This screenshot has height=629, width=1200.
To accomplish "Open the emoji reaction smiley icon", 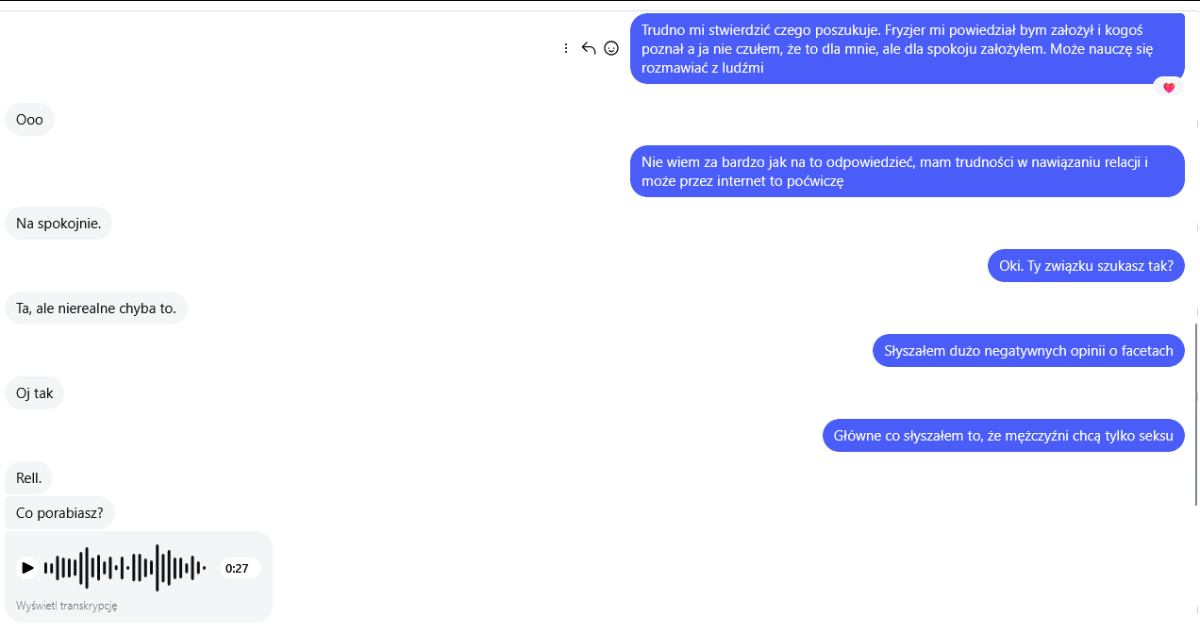I will click(x=611, y=48).
